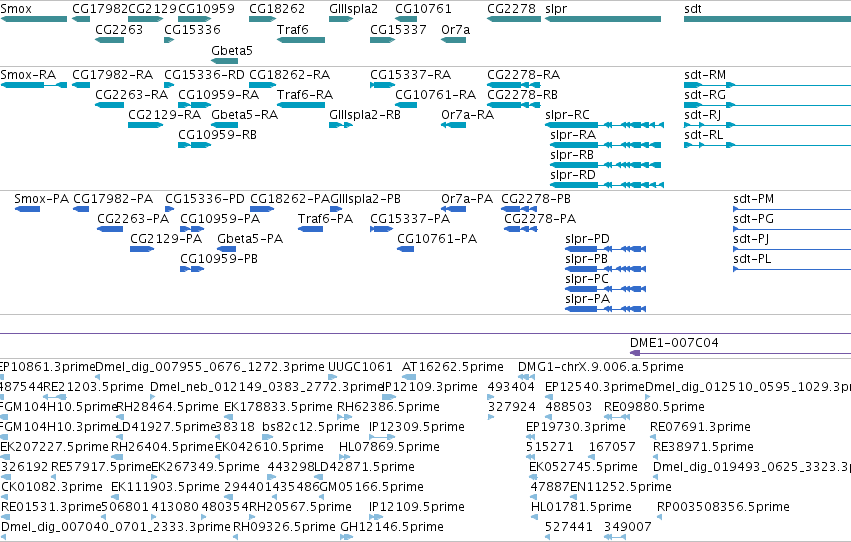The width and height of the screenshot is (851, 542).
Task: Click the CG10959-RB transcript
Action: pos(194,145)
